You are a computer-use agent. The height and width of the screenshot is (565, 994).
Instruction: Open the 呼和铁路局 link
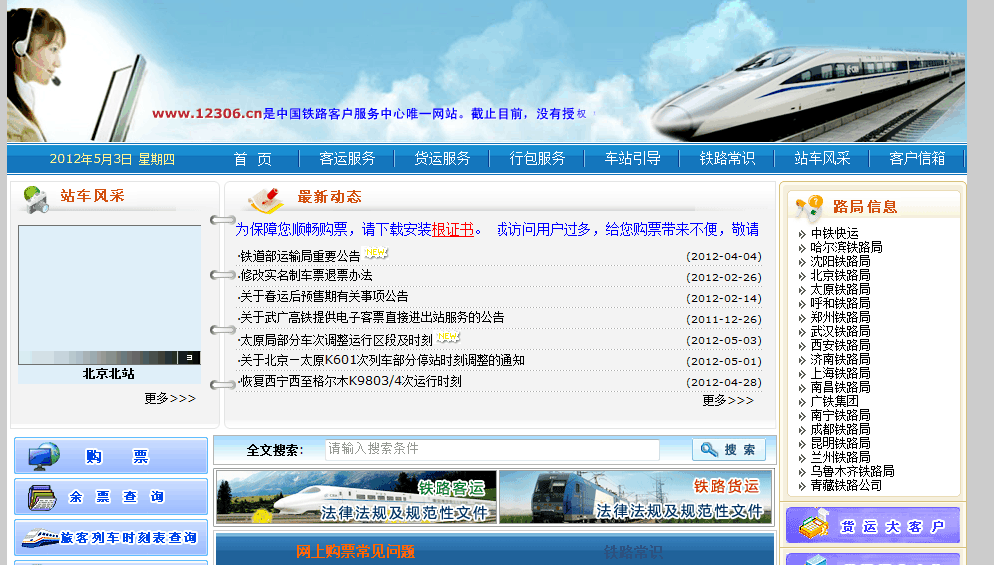pyautogui.click(x=841, y=303)
